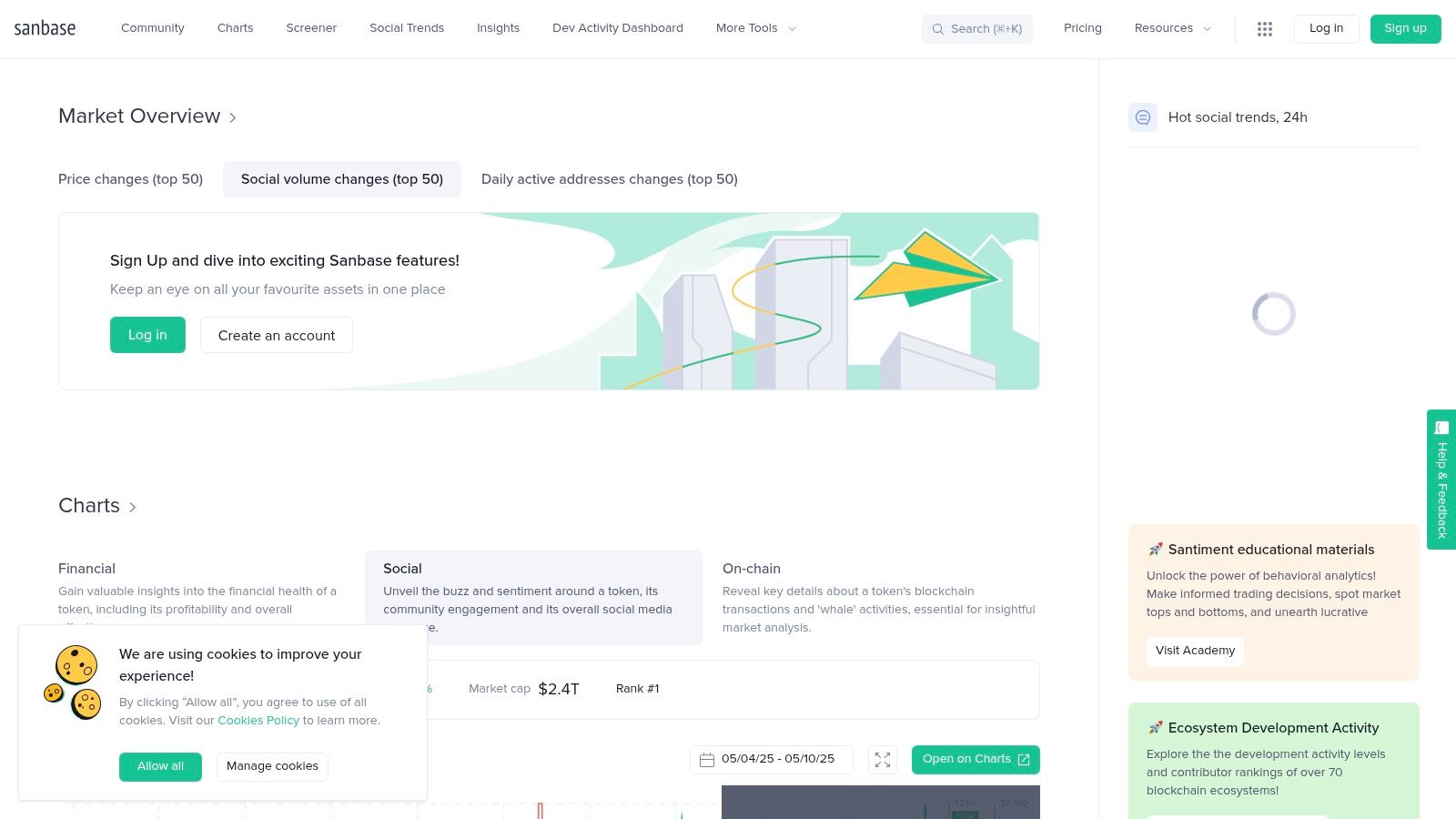Click the header Log in button
The image size is (1456, 819).
click(x=1326, y=28)
